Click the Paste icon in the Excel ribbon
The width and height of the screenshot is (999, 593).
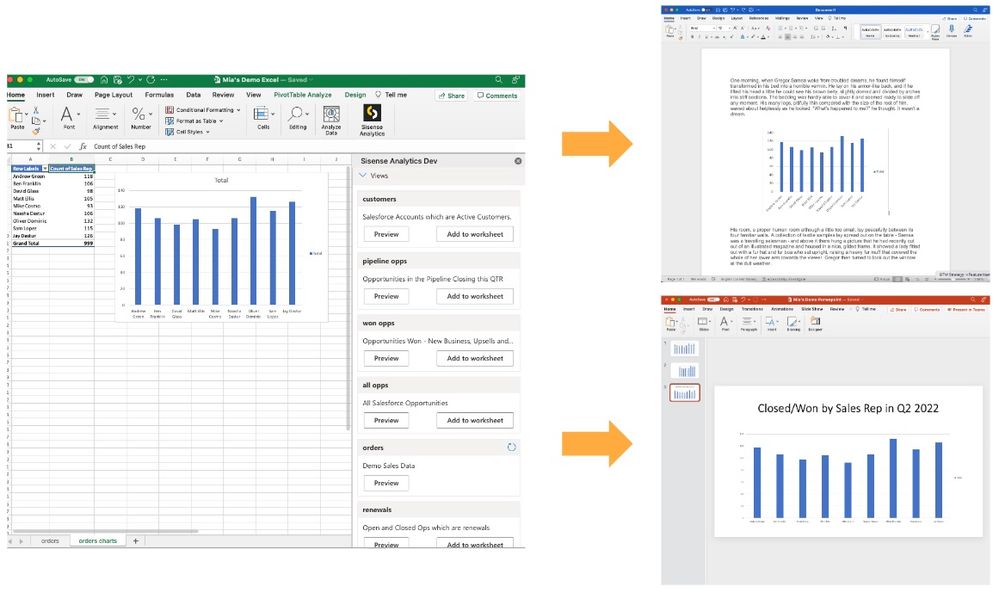pyautogui.click(x=17, y=118)
